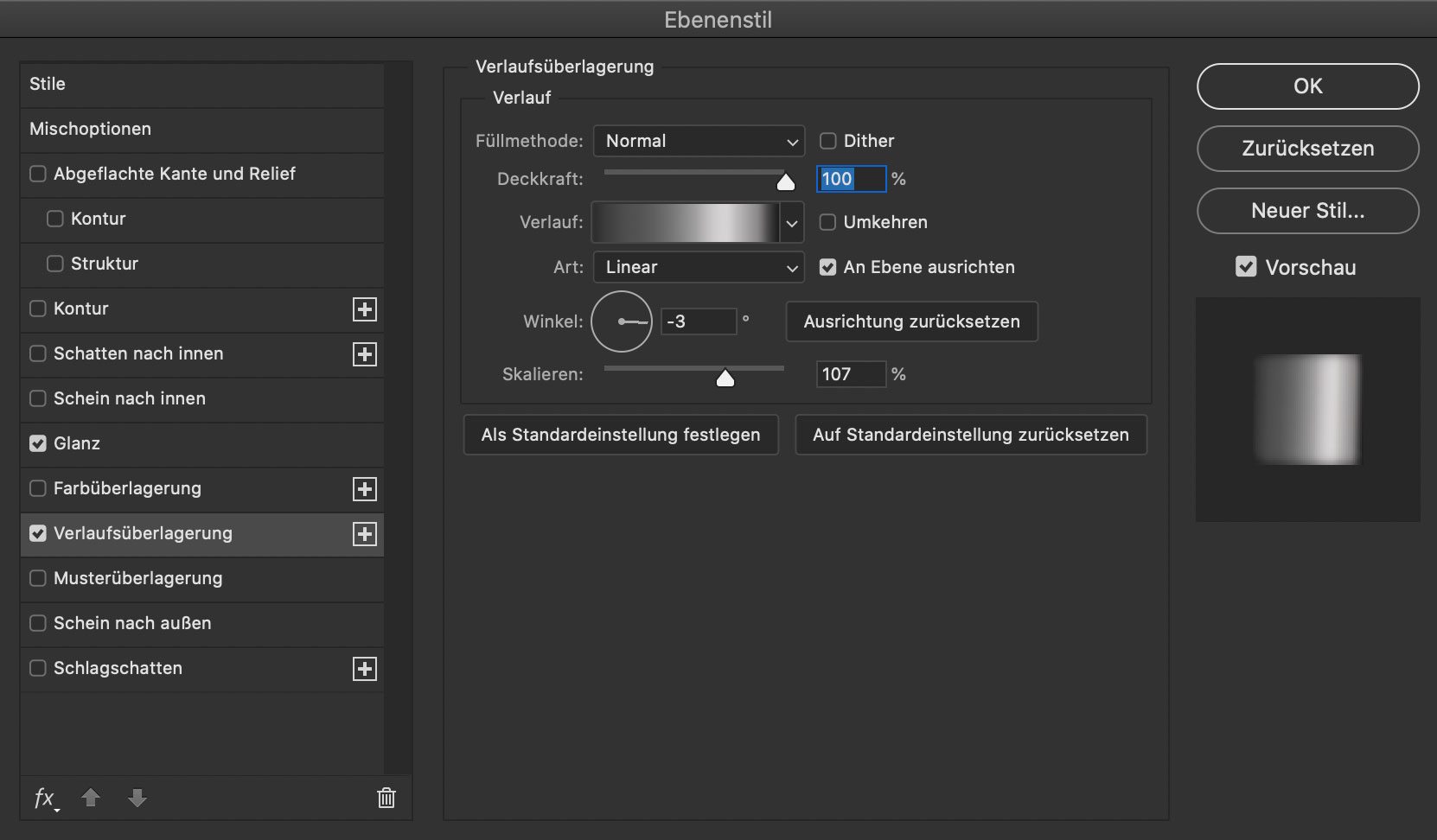Enable the Struktur checkbox
1437x840 pixels.
click(55, 264)
